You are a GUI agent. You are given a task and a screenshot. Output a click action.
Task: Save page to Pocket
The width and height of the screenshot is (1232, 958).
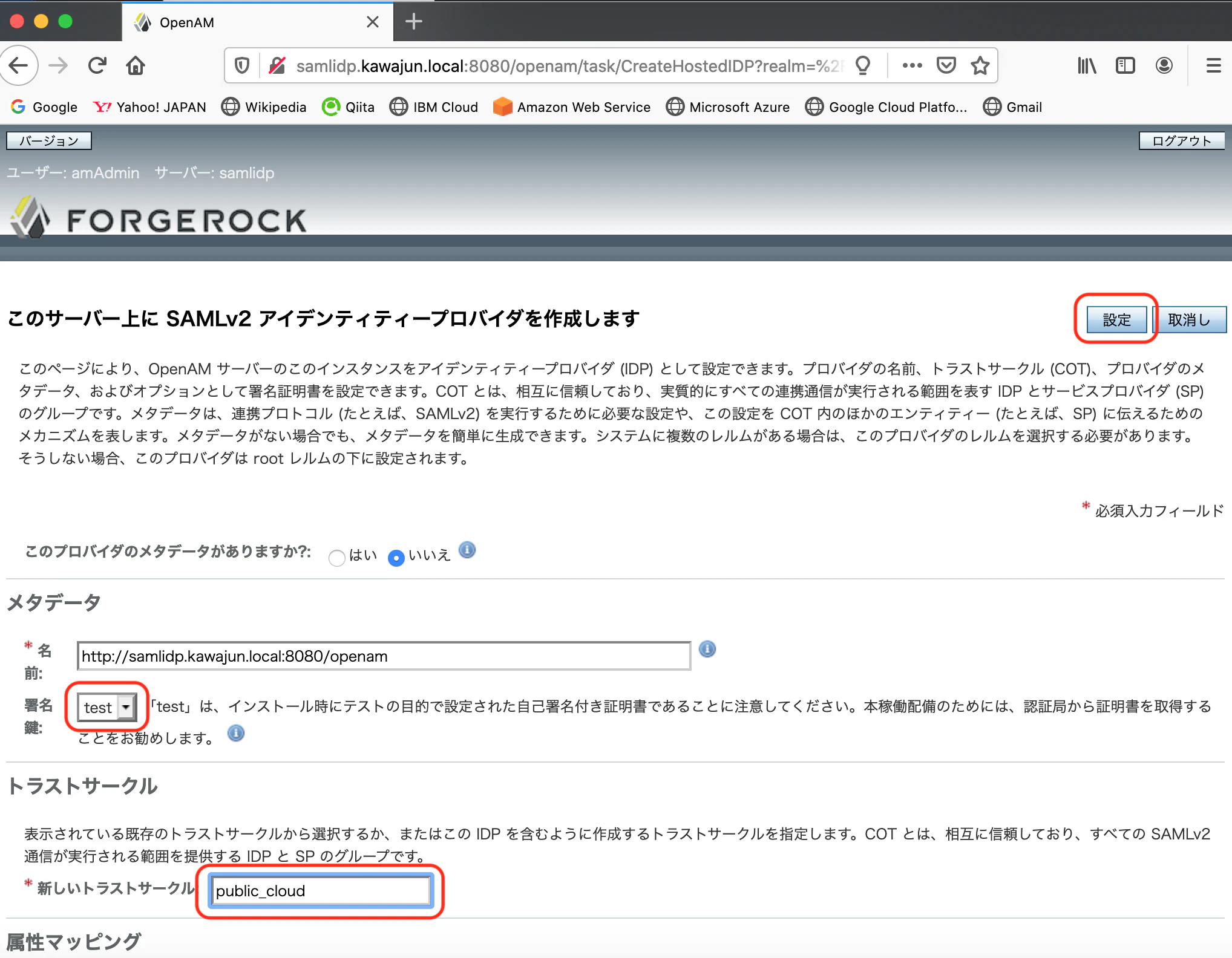[x=946, y=65]
